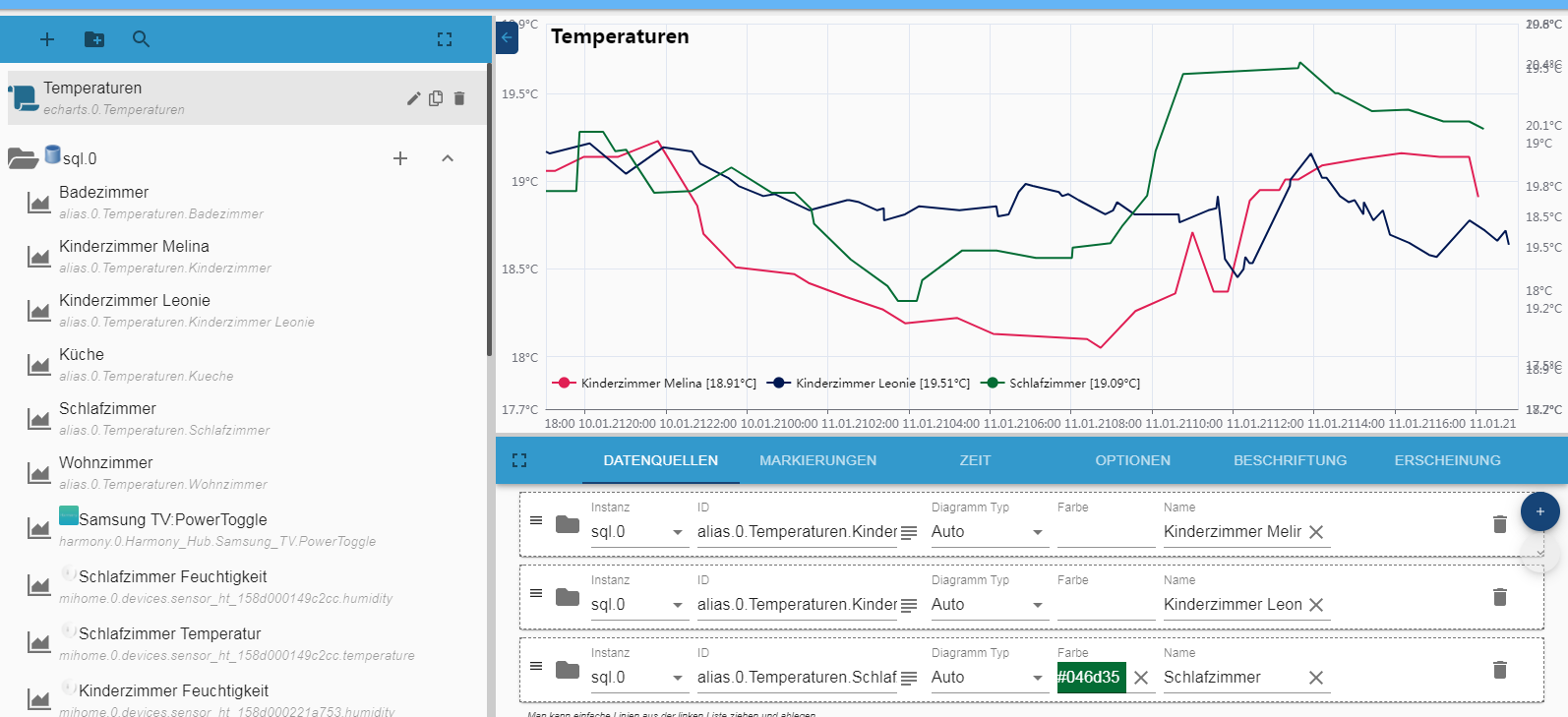This screenshot has width=1568, height=717.
Task: Delete the Temperaturen preset
Action: tap(459, 98)
